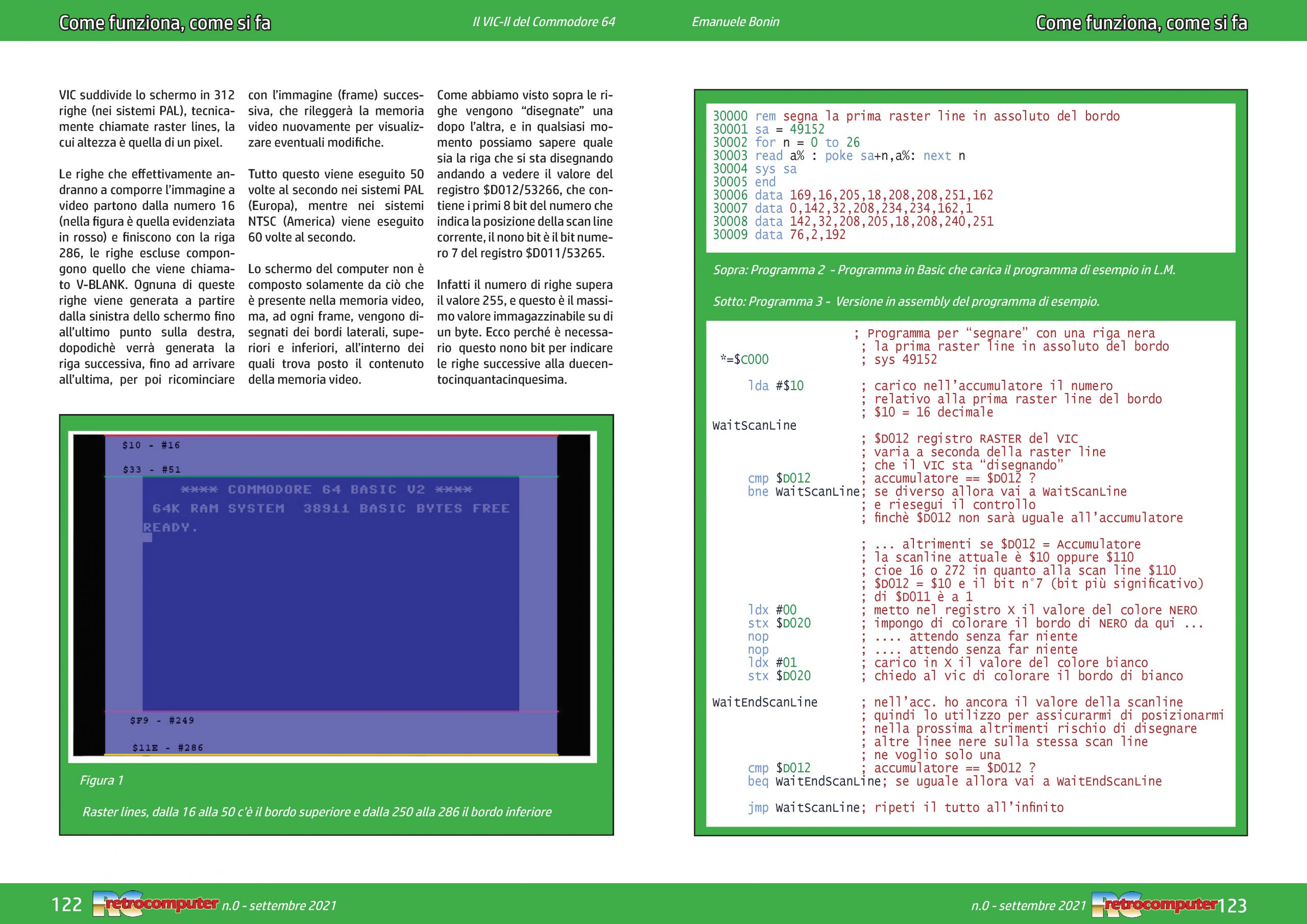This screenshot has width=1307, height=924.
Task: Click paragraph starting "Infatti il numero di righe supera"
Action: [x=525, y=332]
